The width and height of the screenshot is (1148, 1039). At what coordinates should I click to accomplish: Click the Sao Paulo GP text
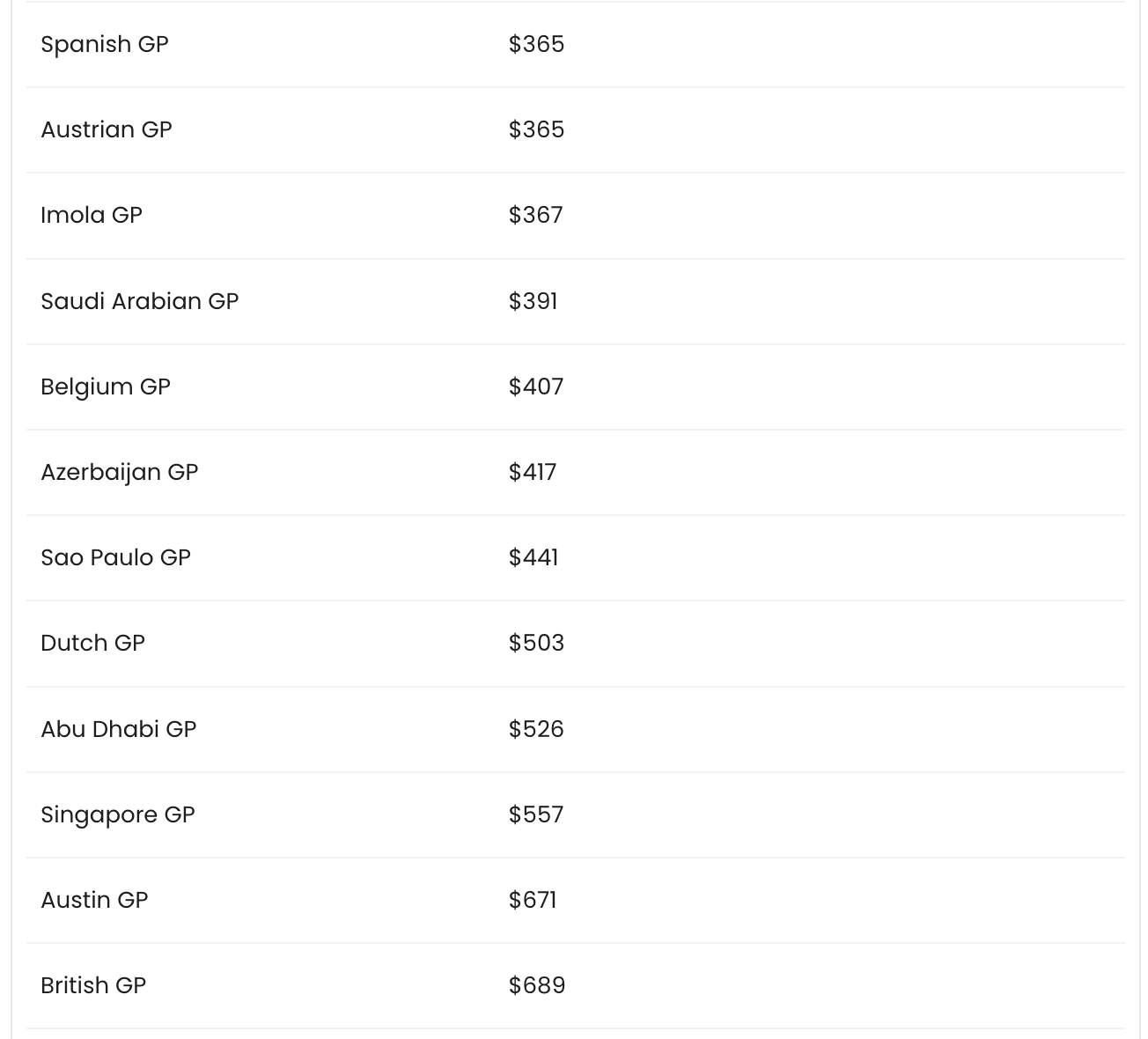[115, 557]
